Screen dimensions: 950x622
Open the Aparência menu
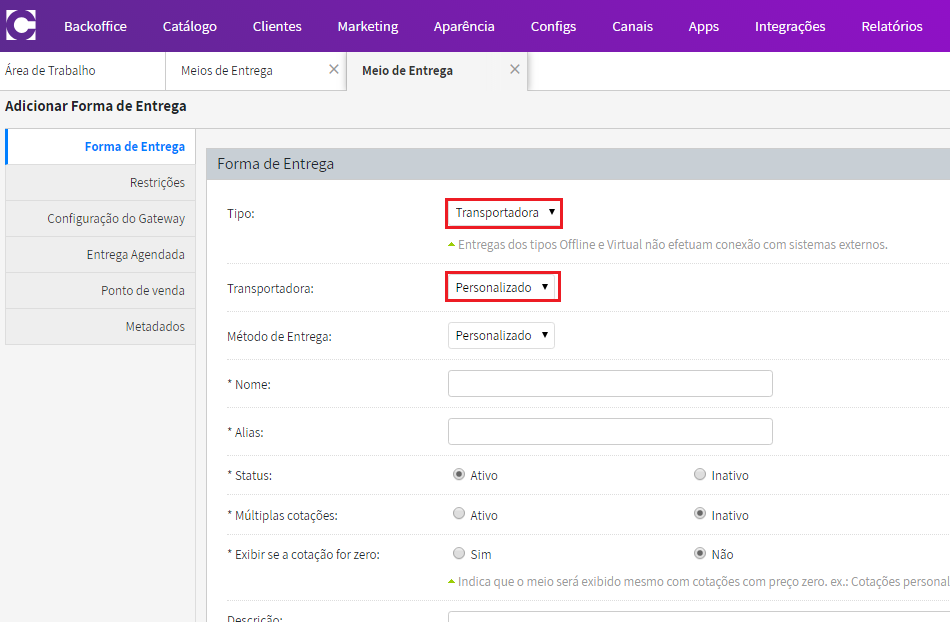(464, 26)
